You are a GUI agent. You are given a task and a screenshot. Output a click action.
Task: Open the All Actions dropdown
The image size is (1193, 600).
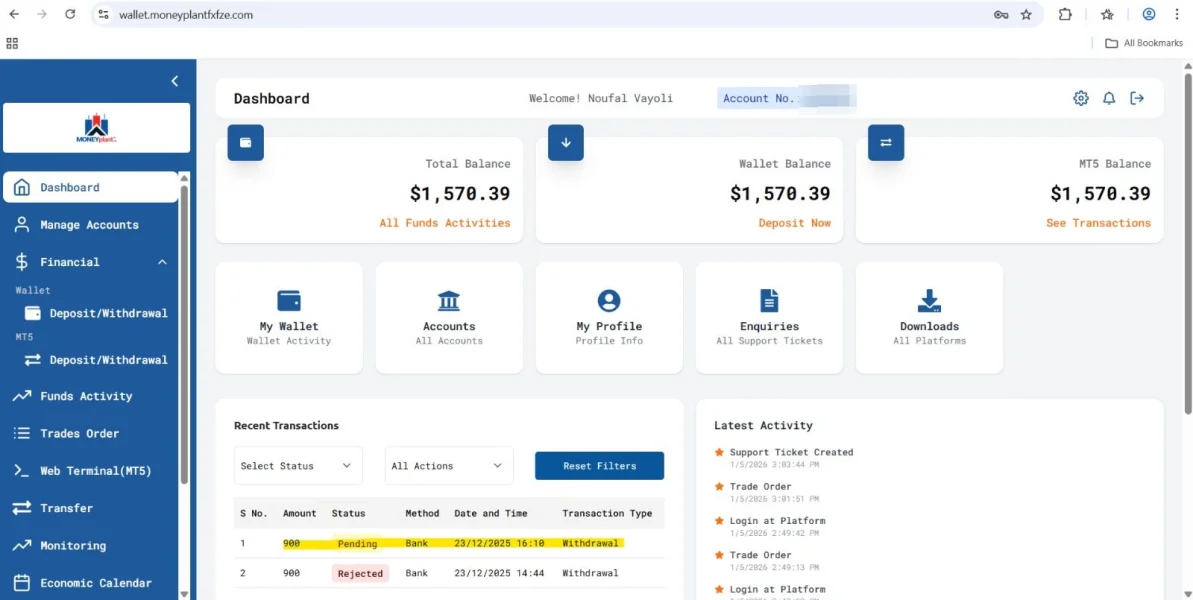(x=448, y=466)
